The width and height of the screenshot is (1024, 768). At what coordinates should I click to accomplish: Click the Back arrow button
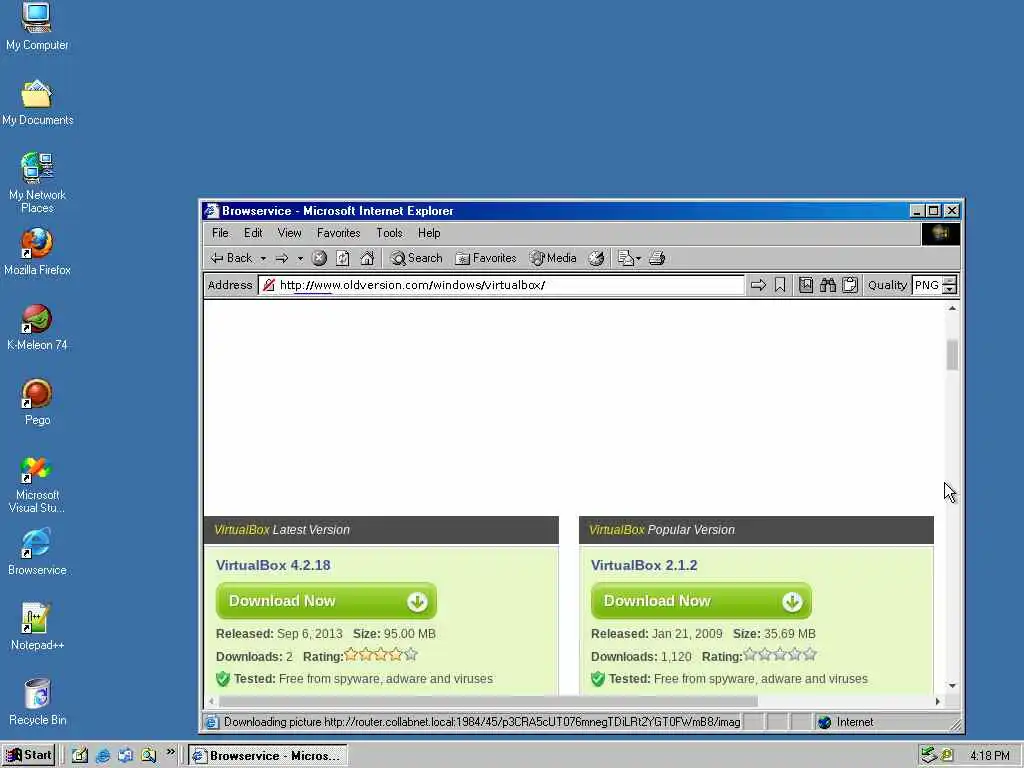tap(231, 258)
